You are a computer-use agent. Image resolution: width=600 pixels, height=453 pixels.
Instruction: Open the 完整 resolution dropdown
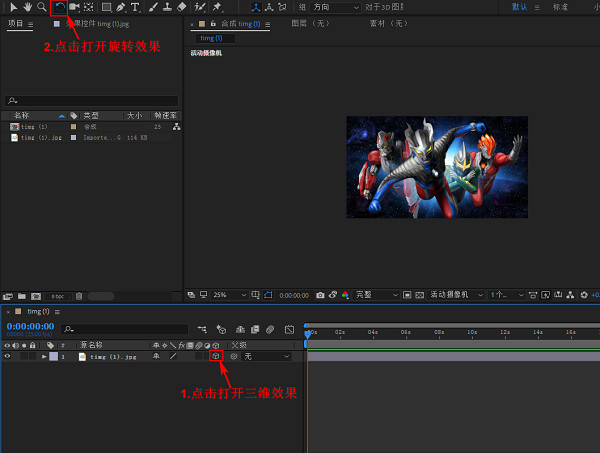pyautogui.click(x=375, y=296)
